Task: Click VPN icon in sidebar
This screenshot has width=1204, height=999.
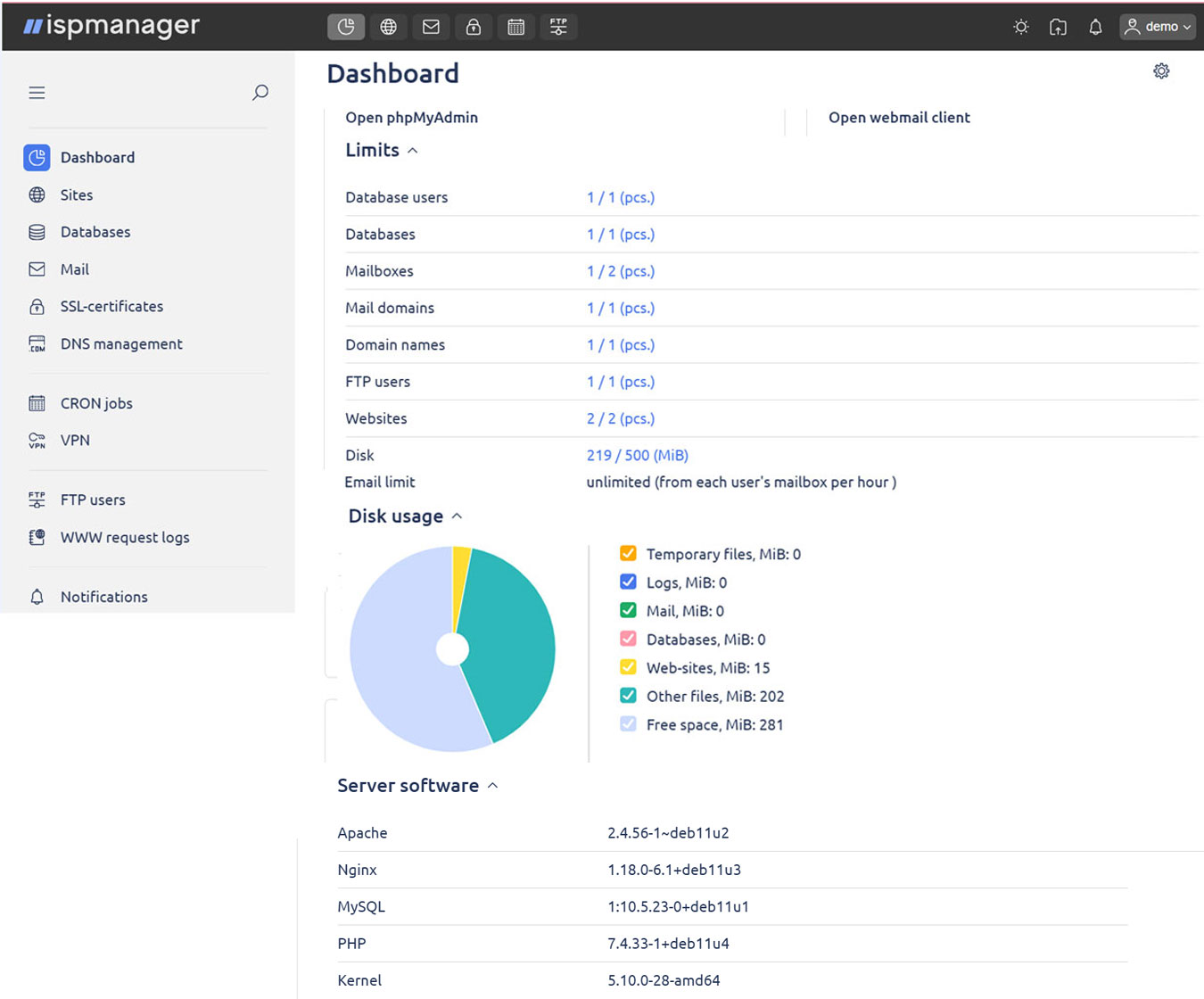Action: tap(37, 440)
